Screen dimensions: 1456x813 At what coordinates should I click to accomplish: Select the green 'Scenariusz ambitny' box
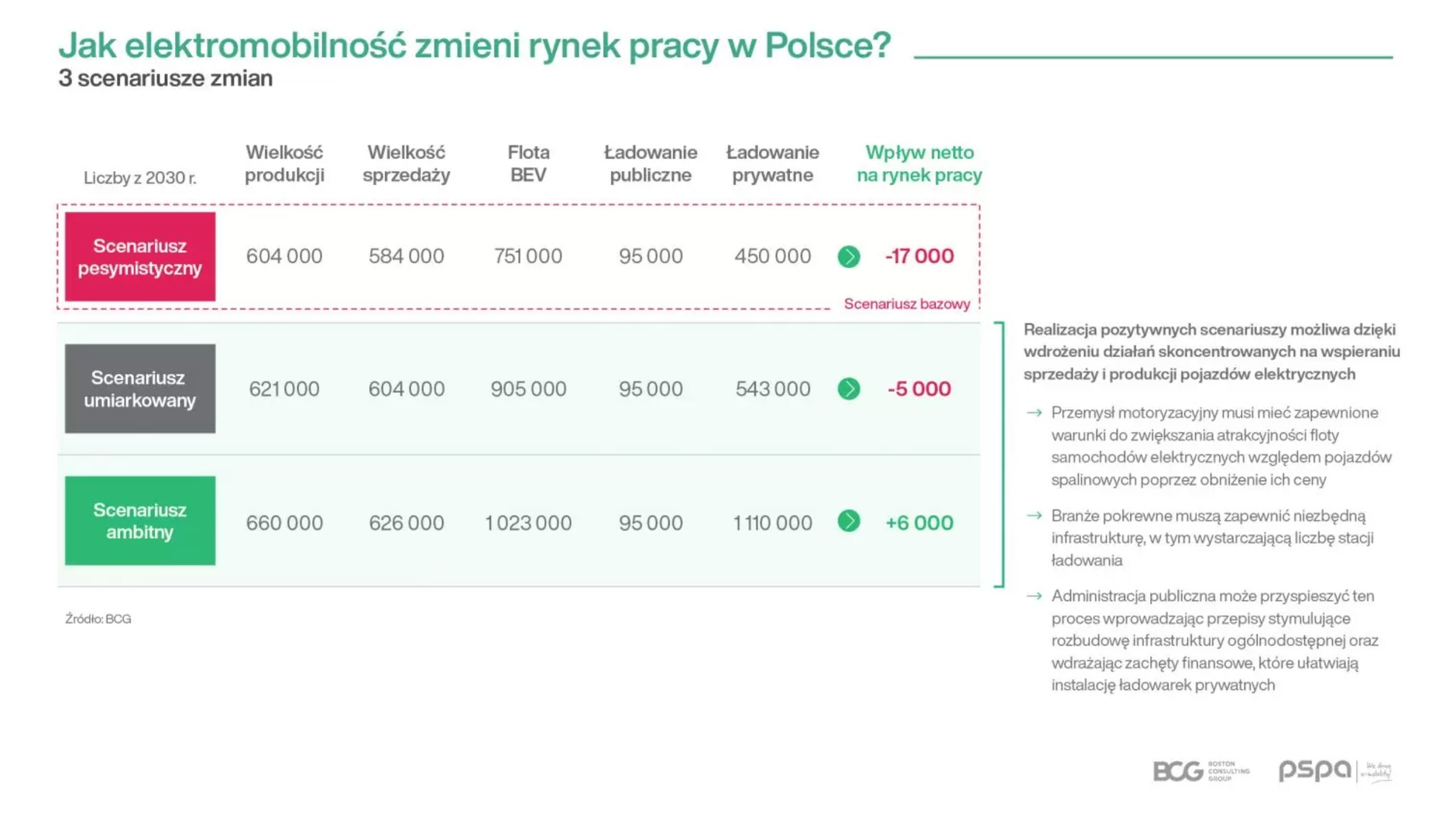coord(140,520)
